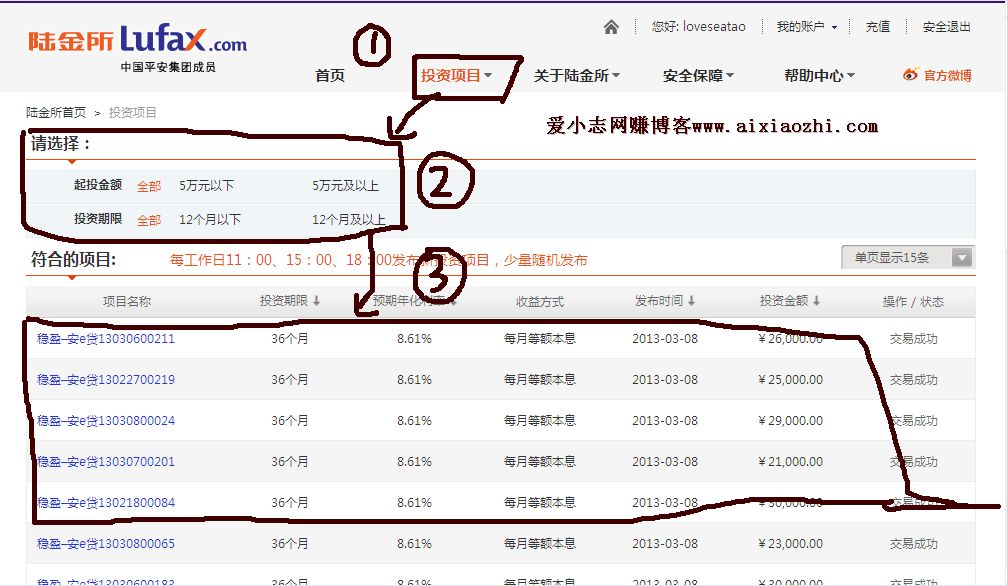Viewport: 1007px width, 586px height.
Task: Open project 稳盈-安e贷13030700201
Action: click(106, 462)
